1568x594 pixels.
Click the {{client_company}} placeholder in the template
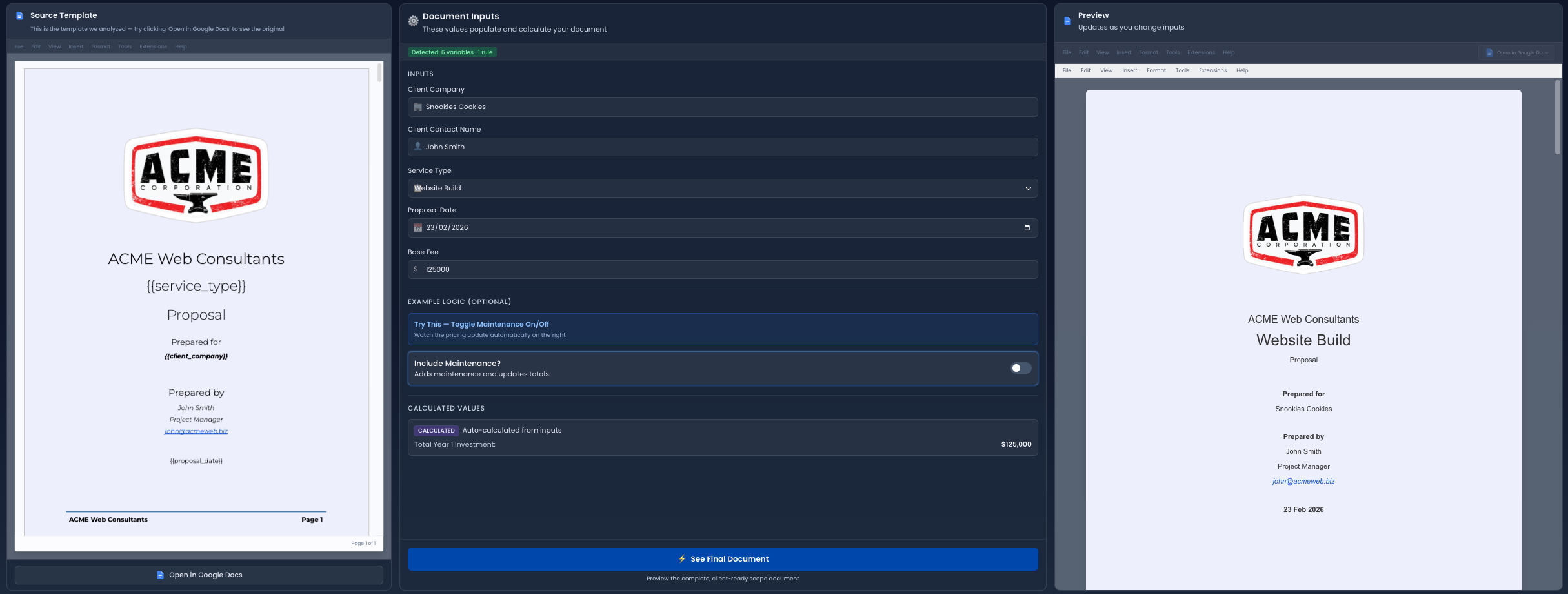tap(196, 356)
